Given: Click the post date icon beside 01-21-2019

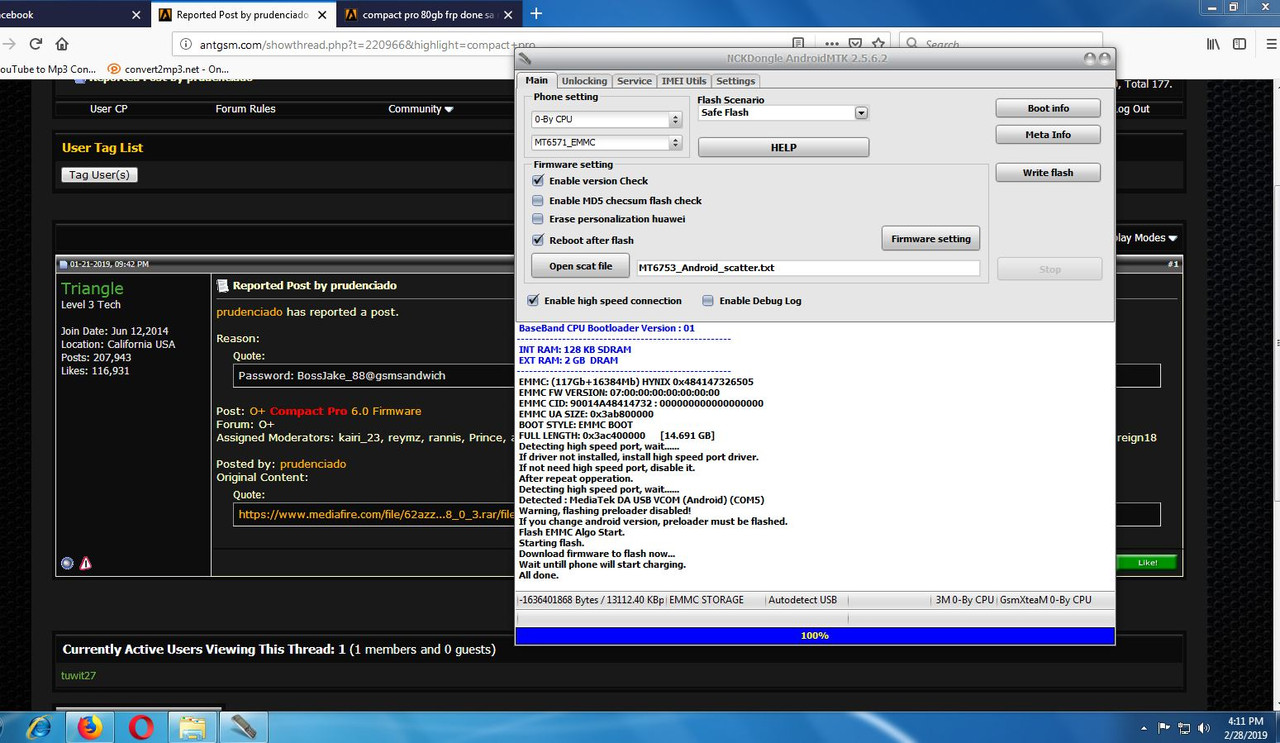Looking at the screenshot, I should [x=64, y=264].
